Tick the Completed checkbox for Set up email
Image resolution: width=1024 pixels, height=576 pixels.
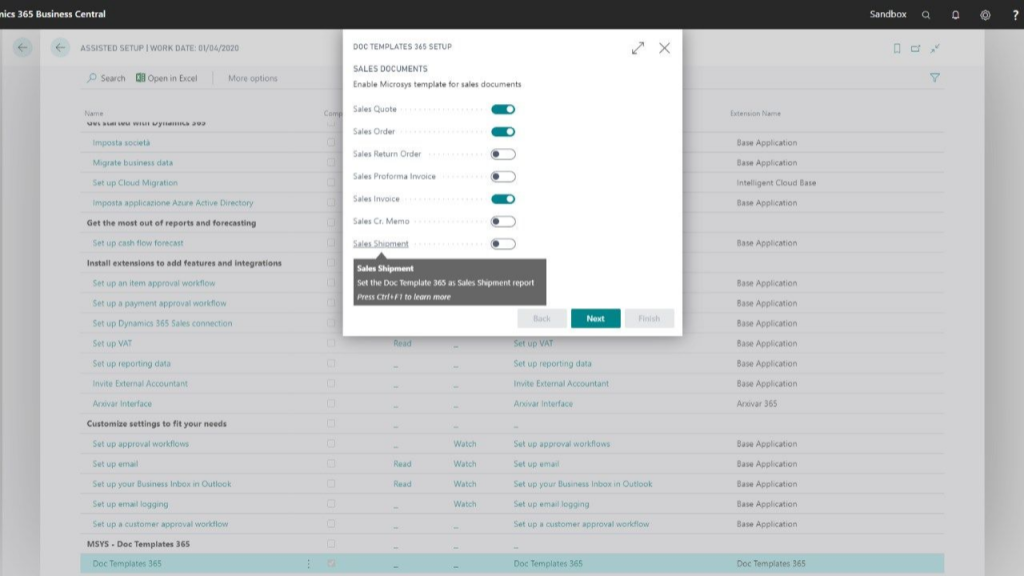coord(331,464)
